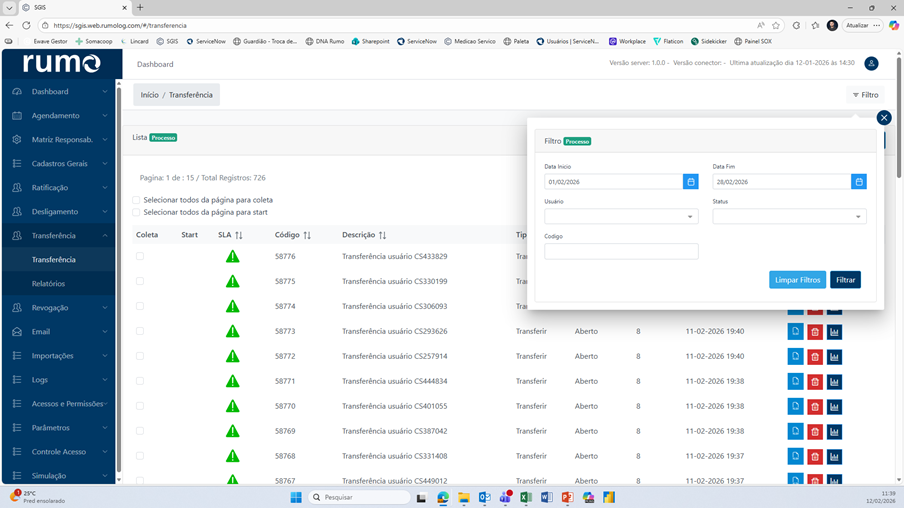The image size is (904, 508).
Task: Click the red delete icon for record 58773
Action: 815,331
